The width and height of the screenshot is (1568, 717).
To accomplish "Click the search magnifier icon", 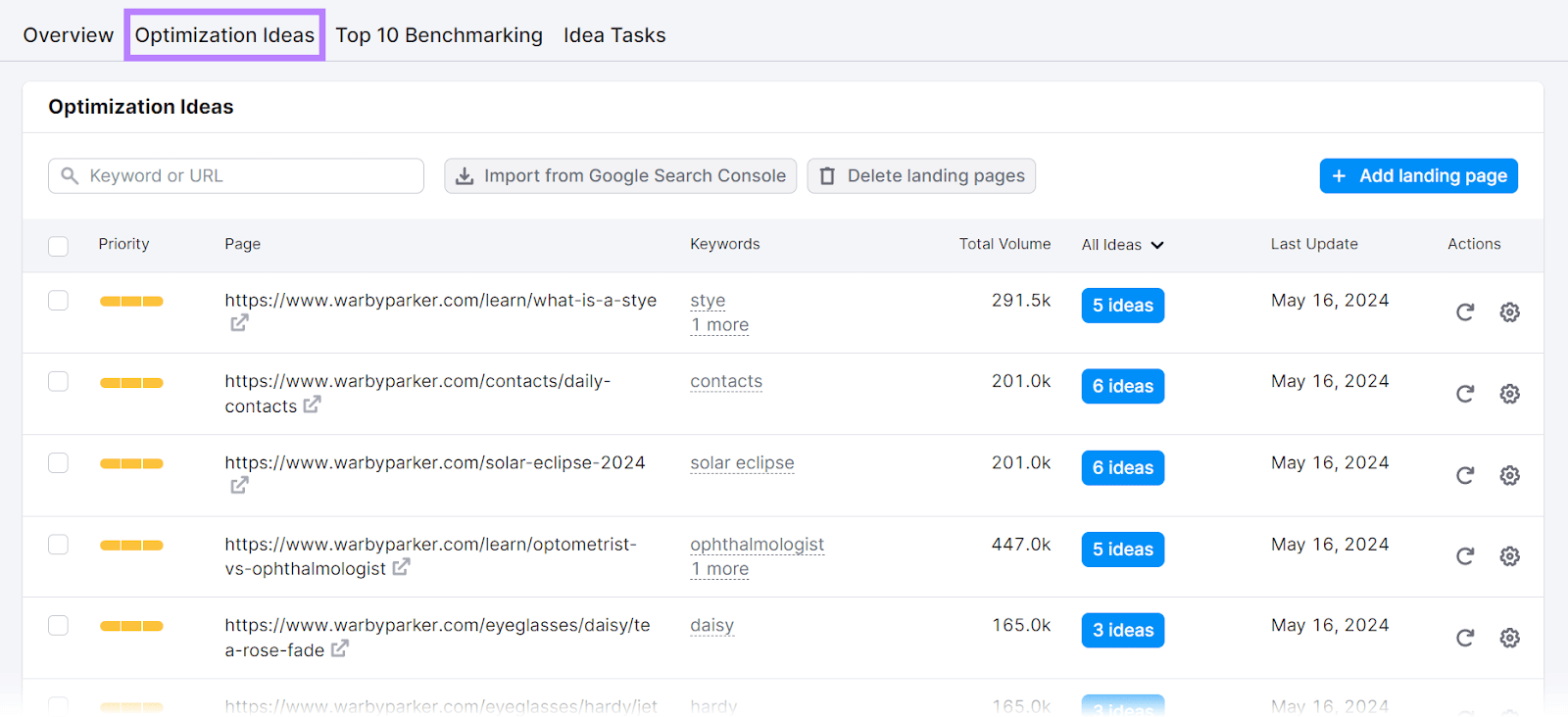I will pyautogui.click(x=70, y=175).
